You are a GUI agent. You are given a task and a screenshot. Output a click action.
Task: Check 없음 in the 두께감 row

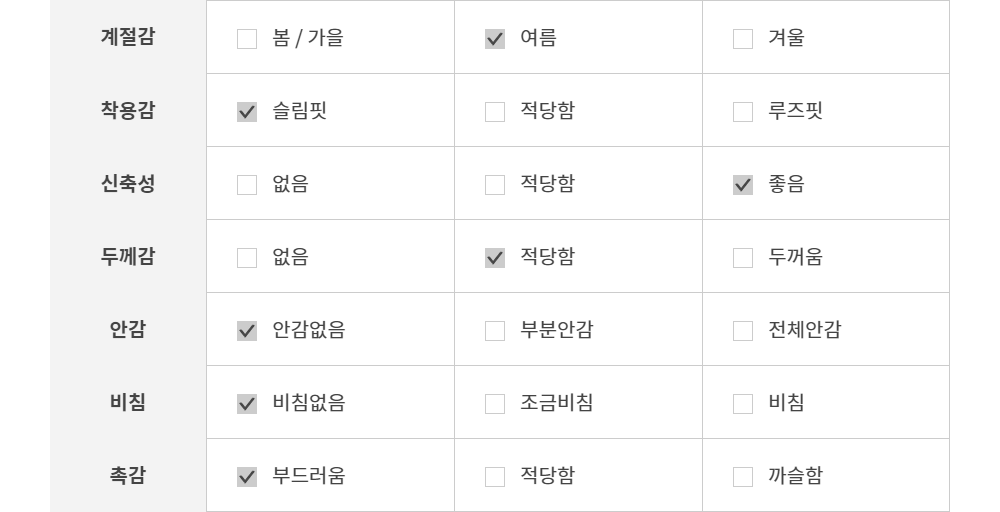247,258
